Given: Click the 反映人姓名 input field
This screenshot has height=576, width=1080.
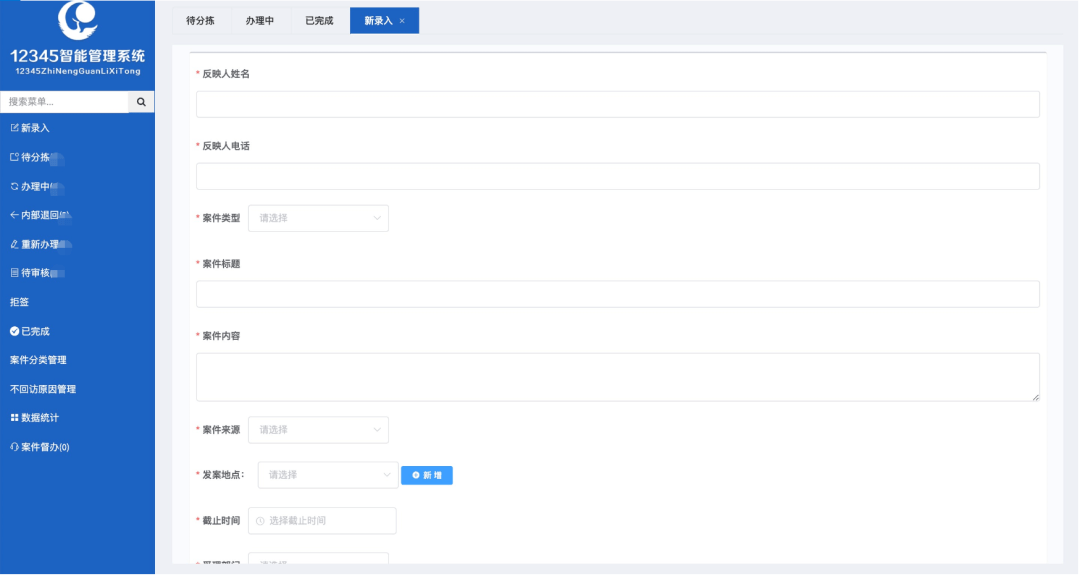Looking at the screenshot, I should point(617,104).
